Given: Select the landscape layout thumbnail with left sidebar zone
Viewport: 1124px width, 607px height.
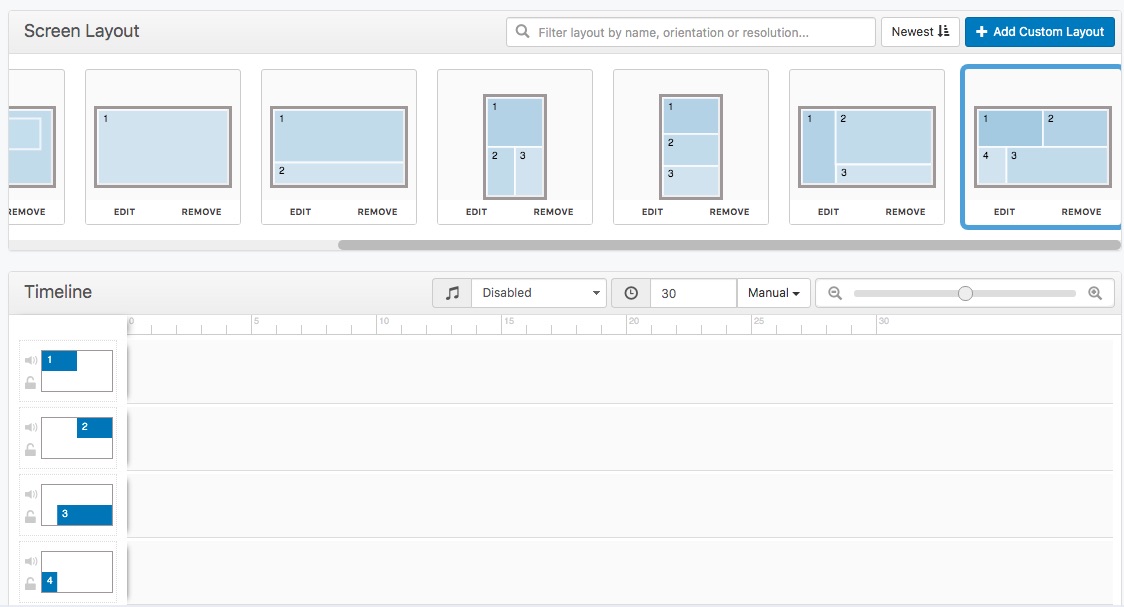Looking at the screenshot, I should [867, 147].
